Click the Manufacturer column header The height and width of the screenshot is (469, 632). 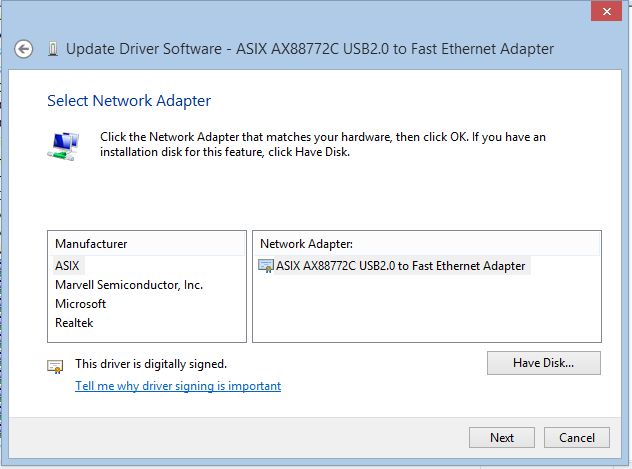147,244
